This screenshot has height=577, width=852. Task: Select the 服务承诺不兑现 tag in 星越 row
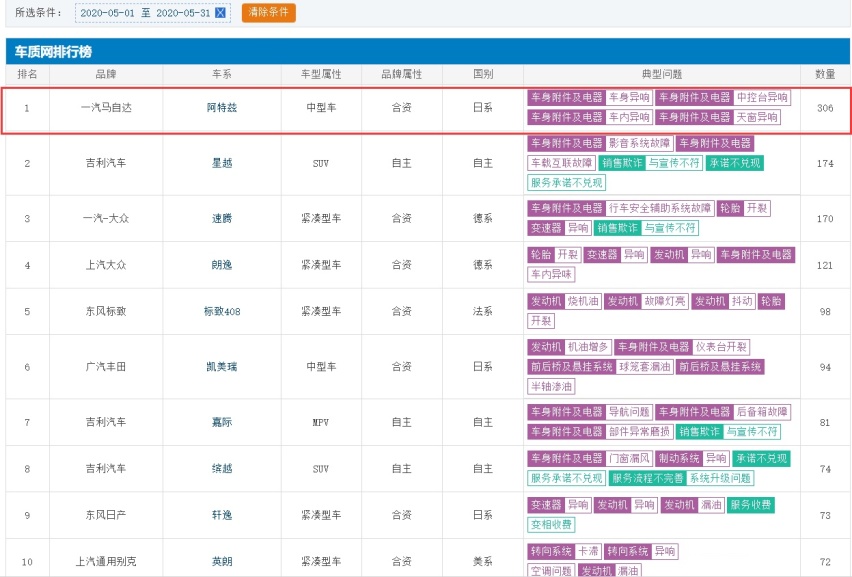click(x=566, y=183)
